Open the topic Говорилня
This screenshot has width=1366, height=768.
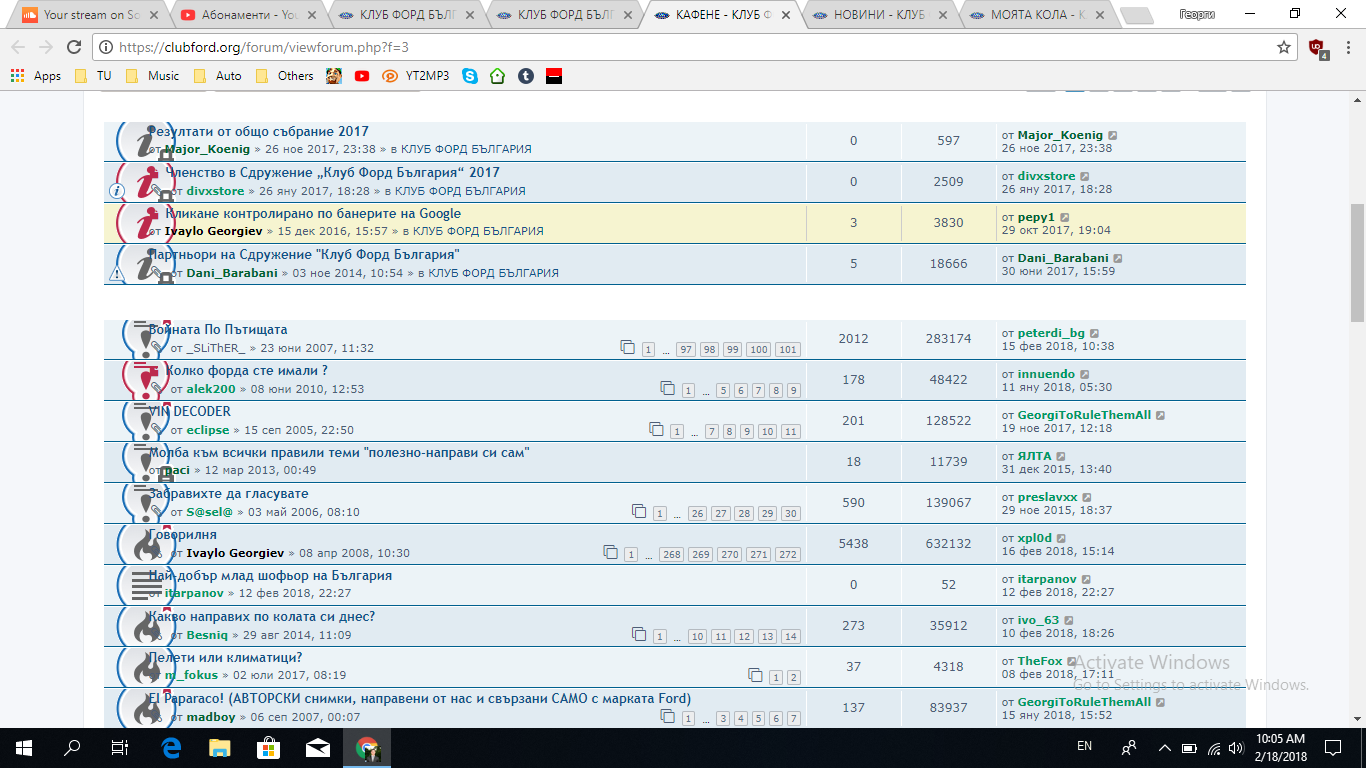point(184,535)
